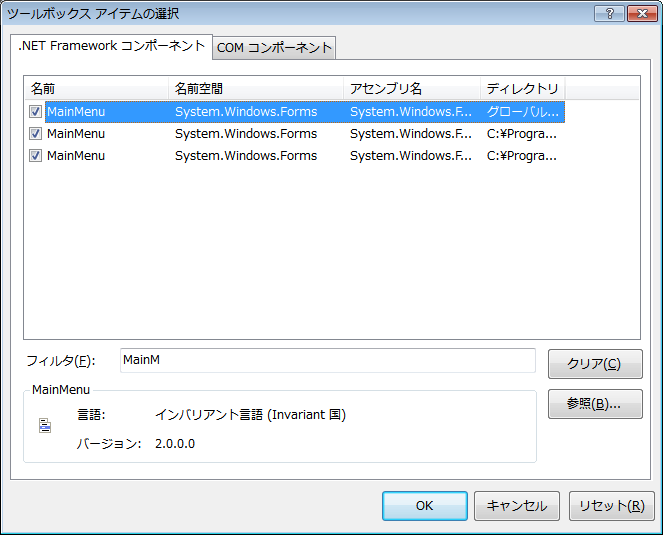The width and height of the screenshot is (663, 535).
Task: Click the version value 2.0.0.0
Action: pyautogui.click(x=175, y=444)
